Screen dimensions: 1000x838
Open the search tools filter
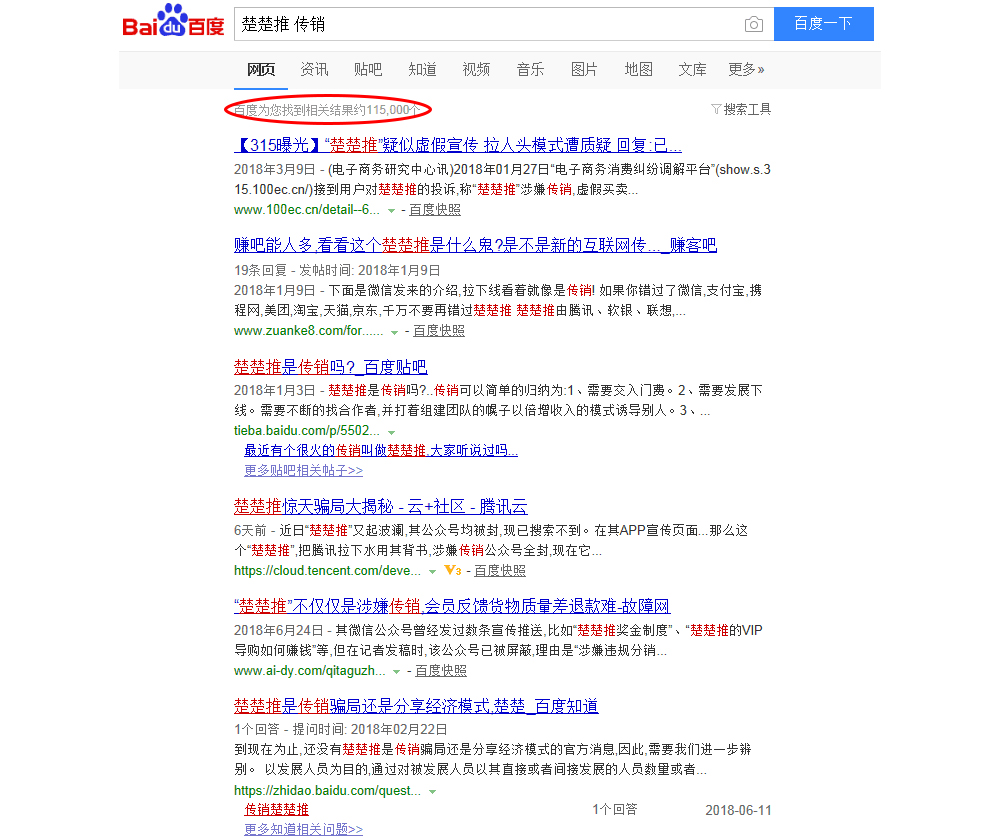(741, 109)
